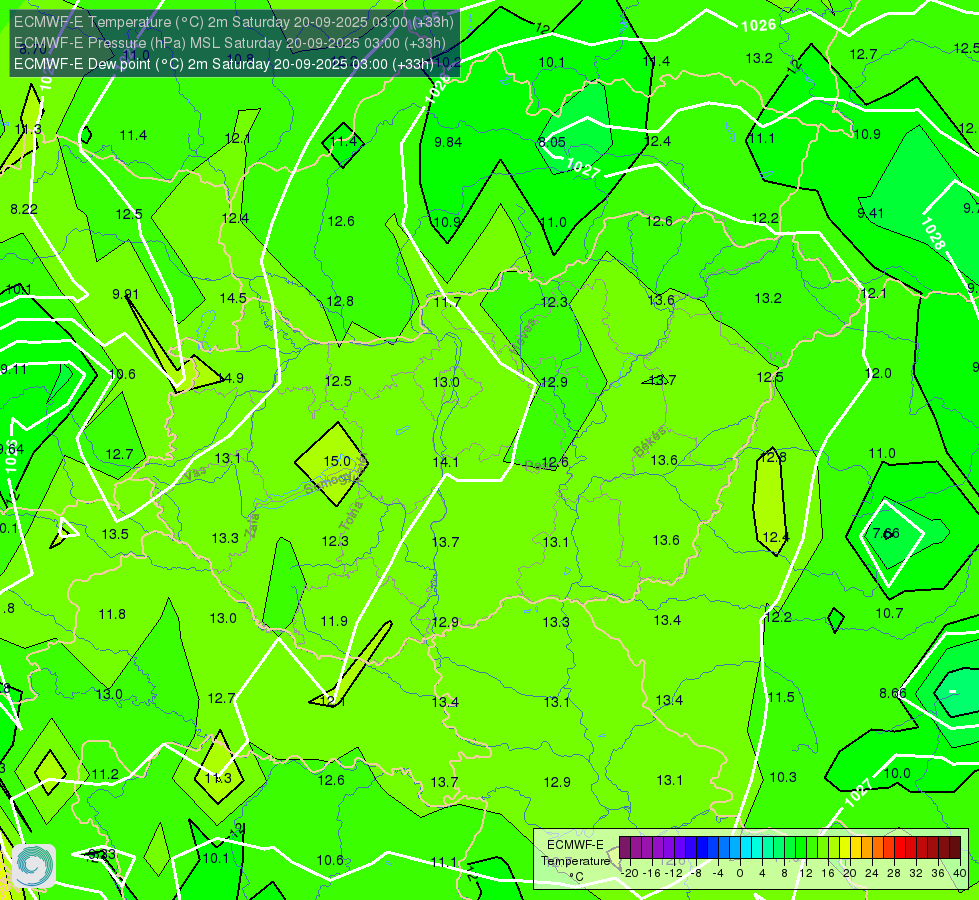Image resolution: width=979 pixels, height=900 pixels.
Task: Click the 11.8 temperature reading
Action: (112, 615)
